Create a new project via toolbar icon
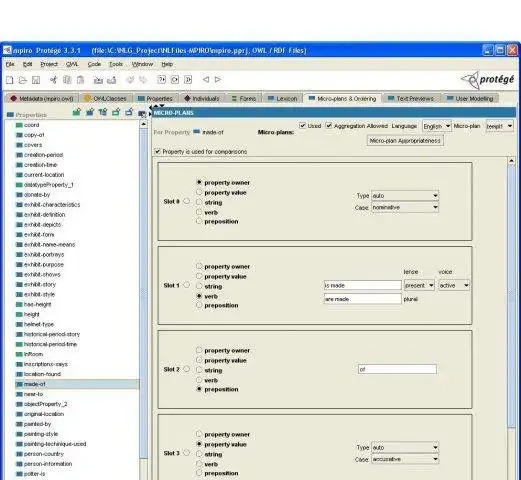This screenshot has height=480, width=521. click(x=10, y=80)
